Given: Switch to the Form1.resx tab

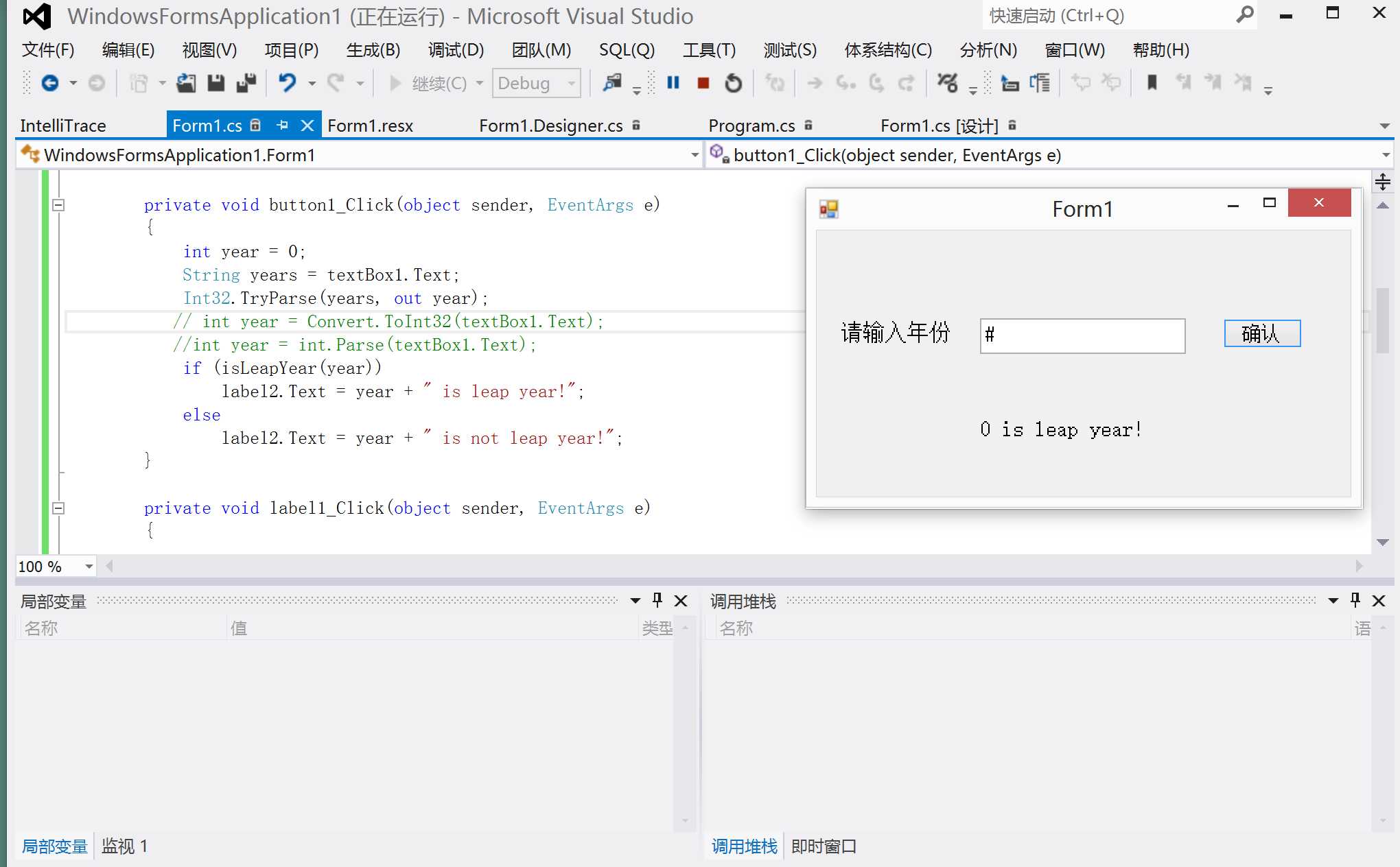Looking at the screenshot, I should (x=371, y=126).
